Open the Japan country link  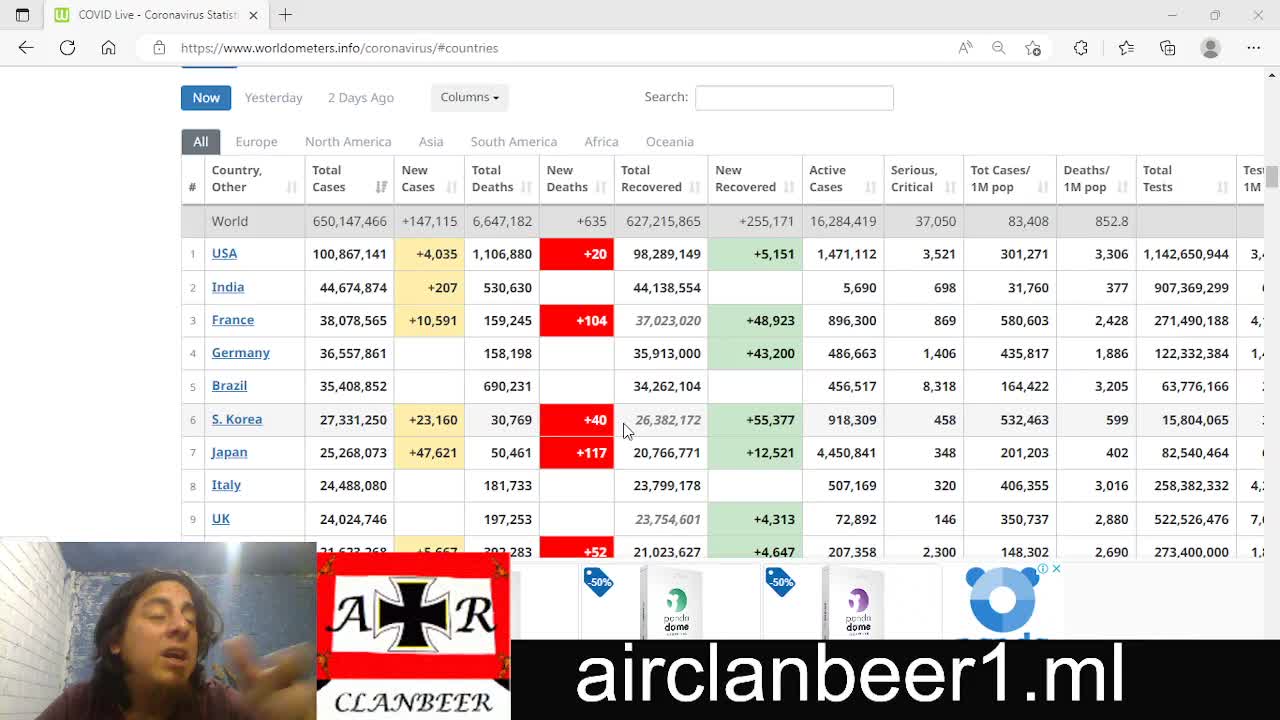(229, 452)
